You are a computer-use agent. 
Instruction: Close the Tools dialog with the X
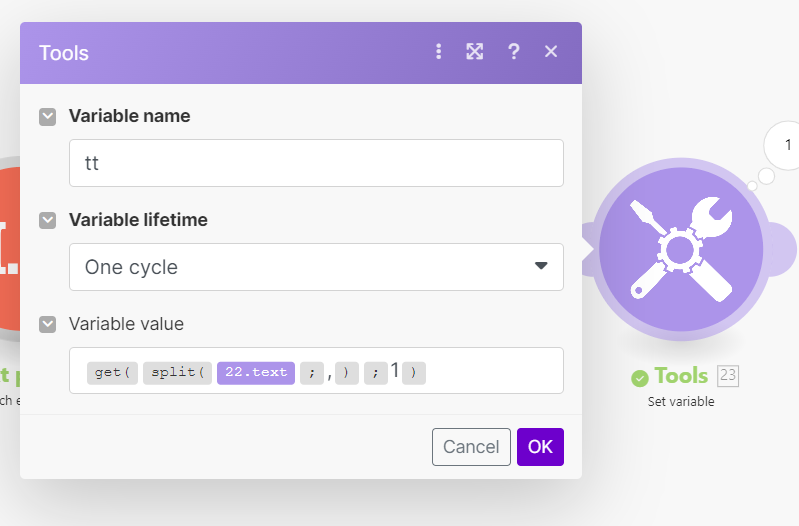pos(551,52)
